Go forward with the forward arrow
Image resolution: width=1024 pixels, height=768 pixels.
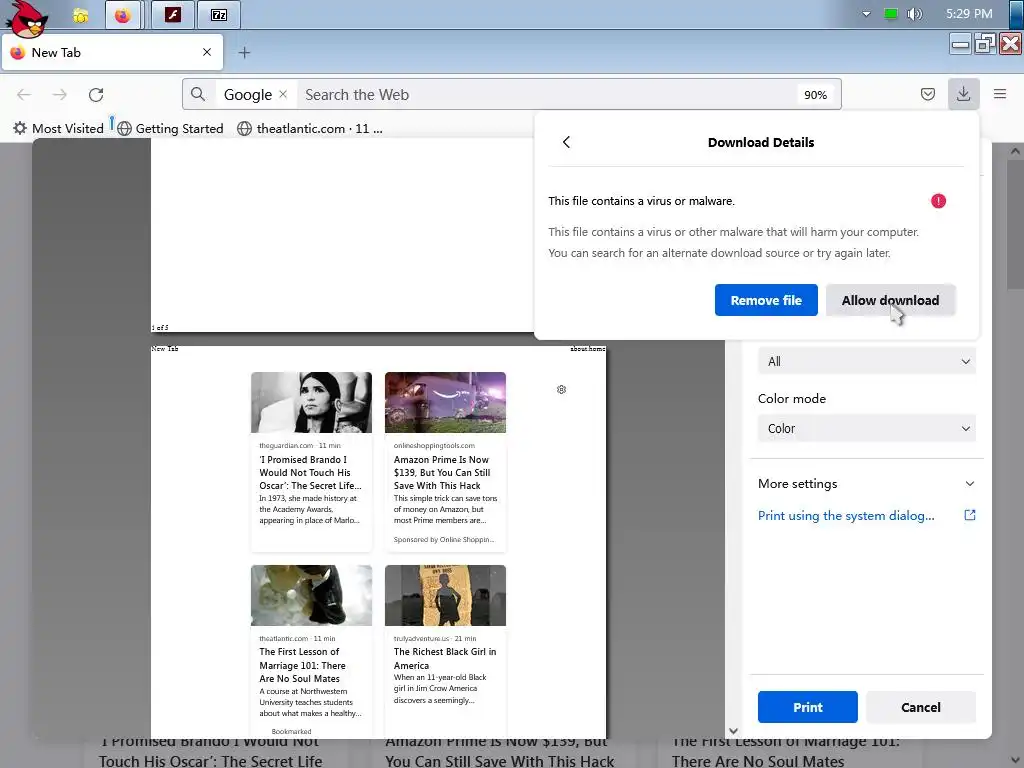point(59,95)
